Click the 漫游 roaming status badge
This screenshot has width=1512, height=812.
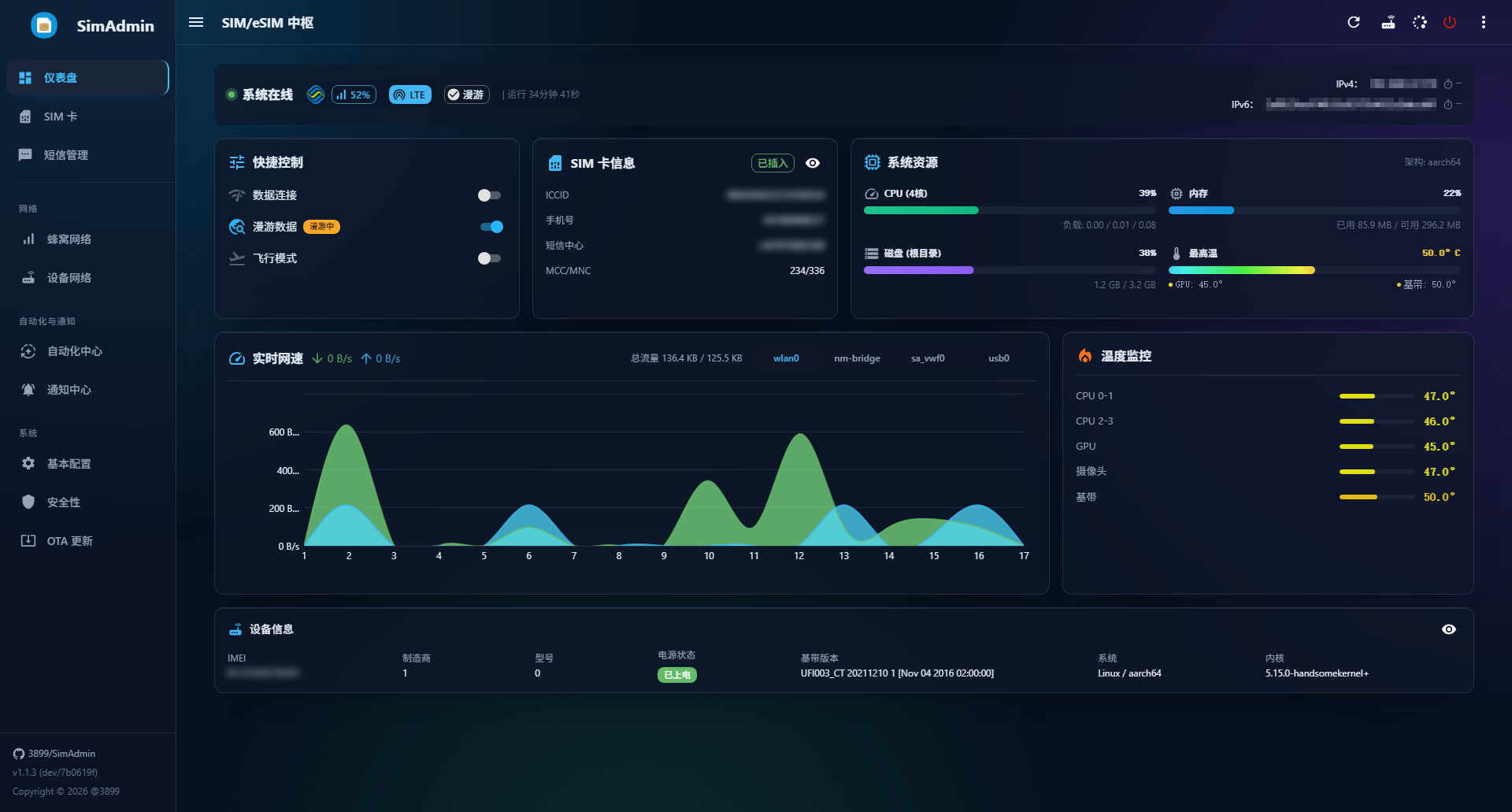coord(466,95)
